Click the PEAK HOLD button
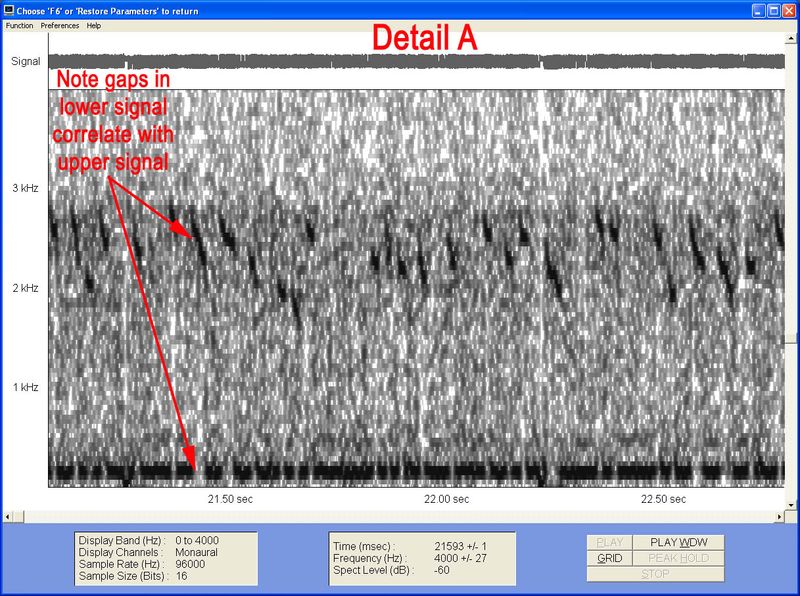This screenshot has height=596, width=800. point(678,558)
